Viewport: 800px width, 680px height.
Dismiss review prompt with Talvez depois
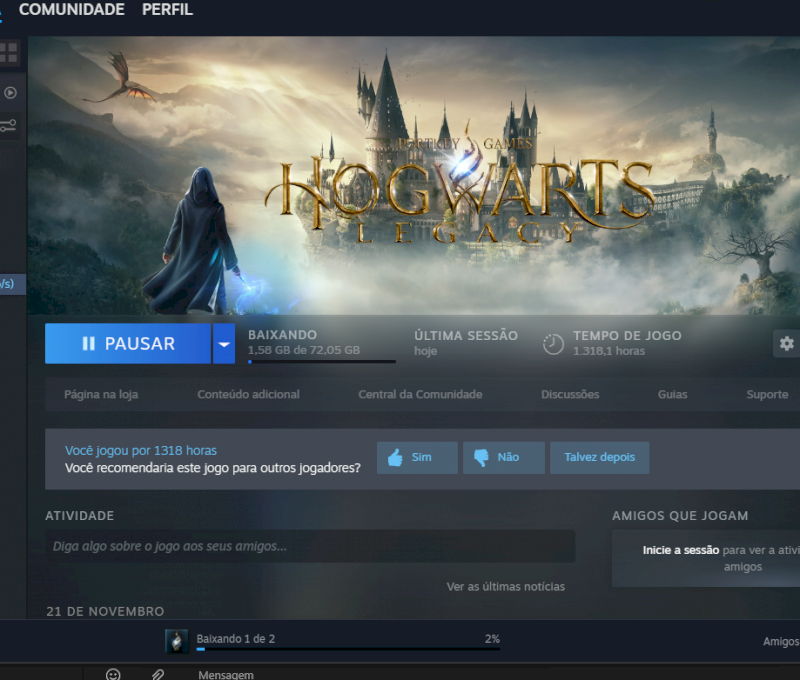(x=599, y=458)
